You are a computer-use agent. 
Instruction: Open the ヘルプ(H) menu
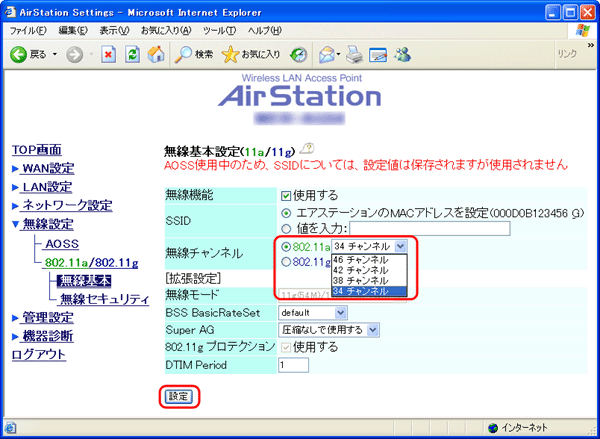264,31
